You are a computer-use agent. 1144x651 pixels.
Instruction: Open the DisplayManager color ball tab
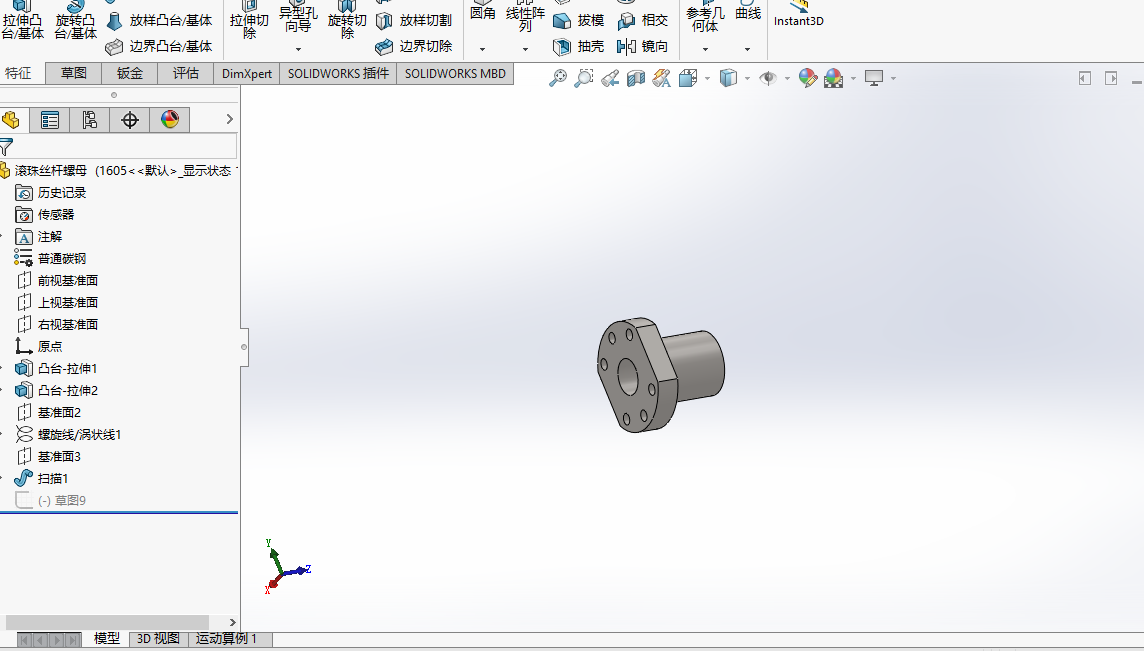(170, 120)
